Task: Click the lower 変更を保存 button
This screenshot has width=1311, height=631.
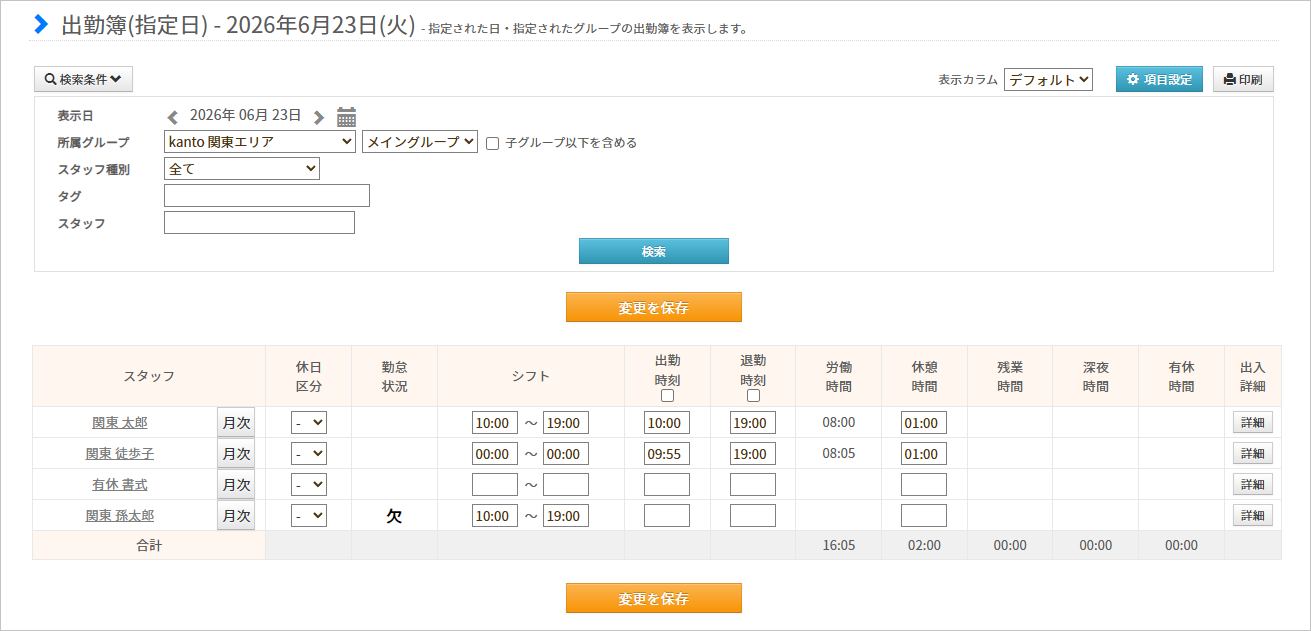Action: pyautogui.click(x=654, y=598)
